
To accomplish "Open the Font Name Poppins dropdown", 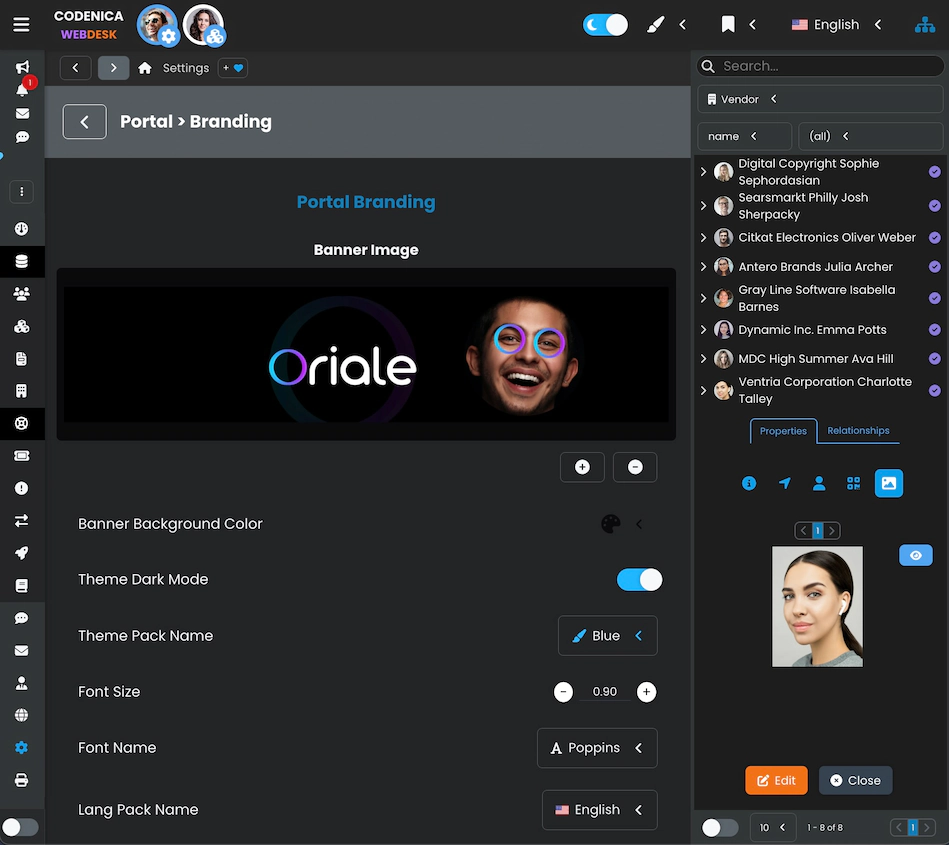I will [597, 747].
